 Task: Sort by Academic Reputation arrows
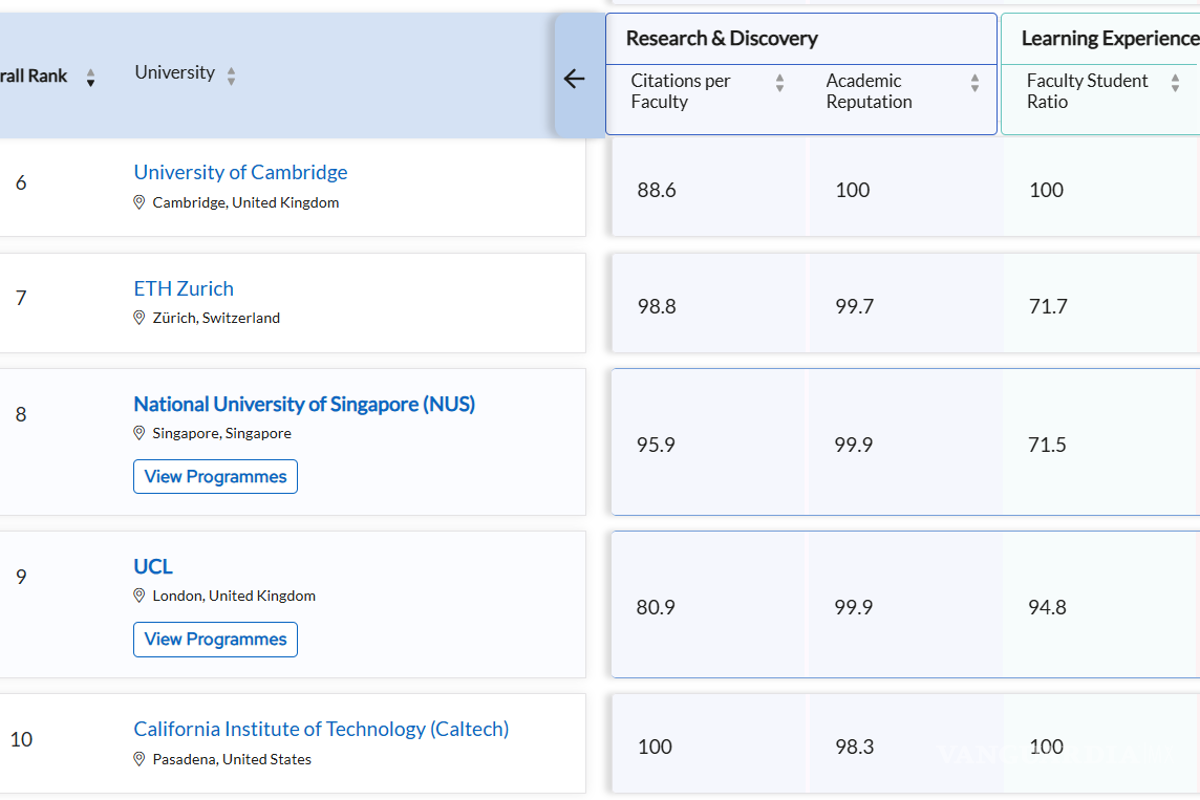click(975, 83)
